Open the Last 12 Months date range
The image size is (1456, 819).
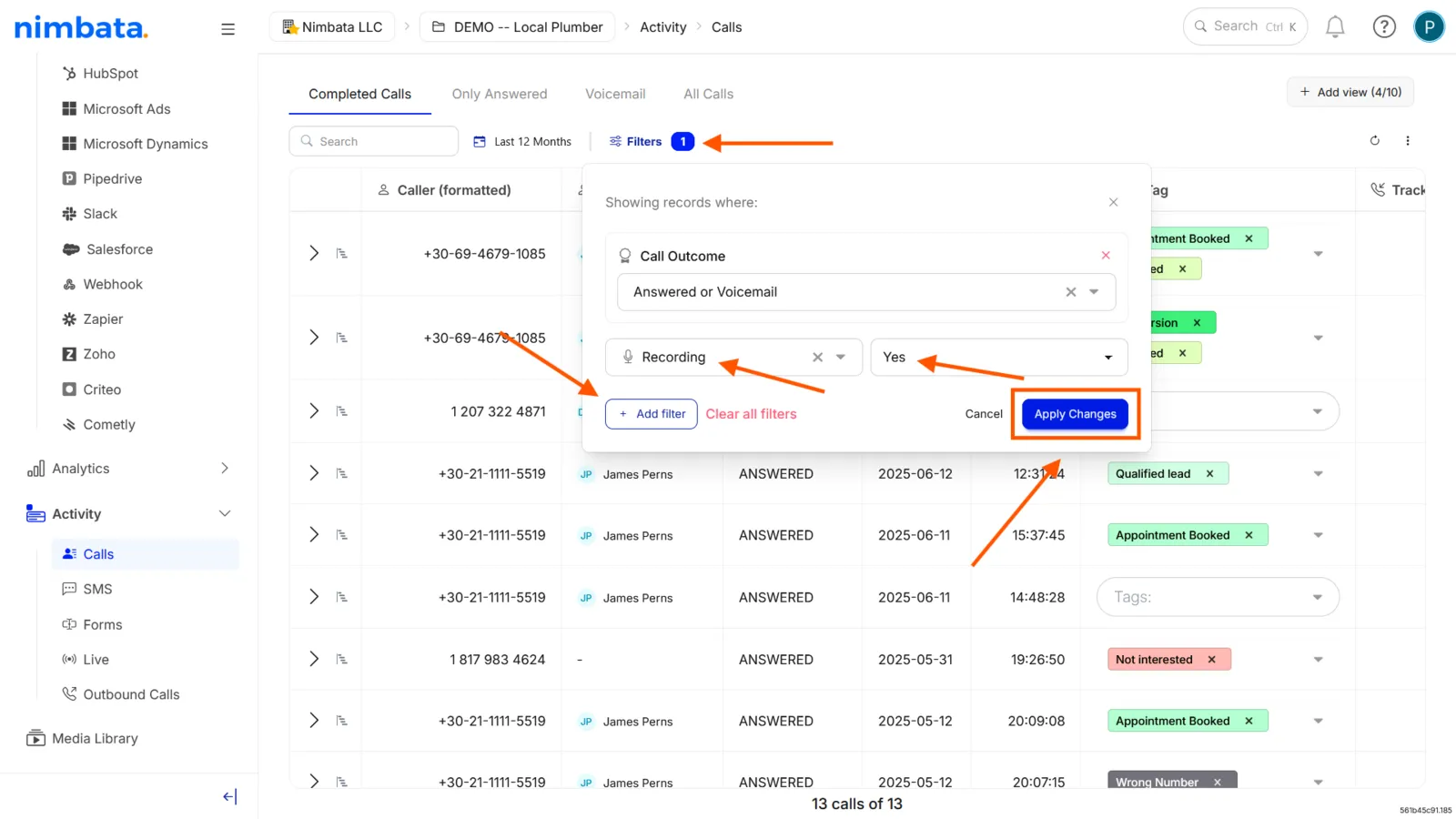coord(522,141)
